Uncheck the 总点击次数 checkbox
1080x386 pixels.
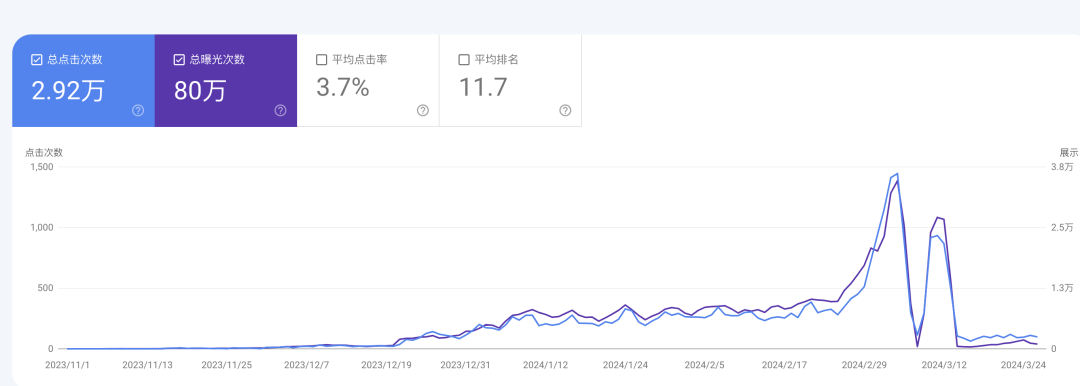point(37,60)
